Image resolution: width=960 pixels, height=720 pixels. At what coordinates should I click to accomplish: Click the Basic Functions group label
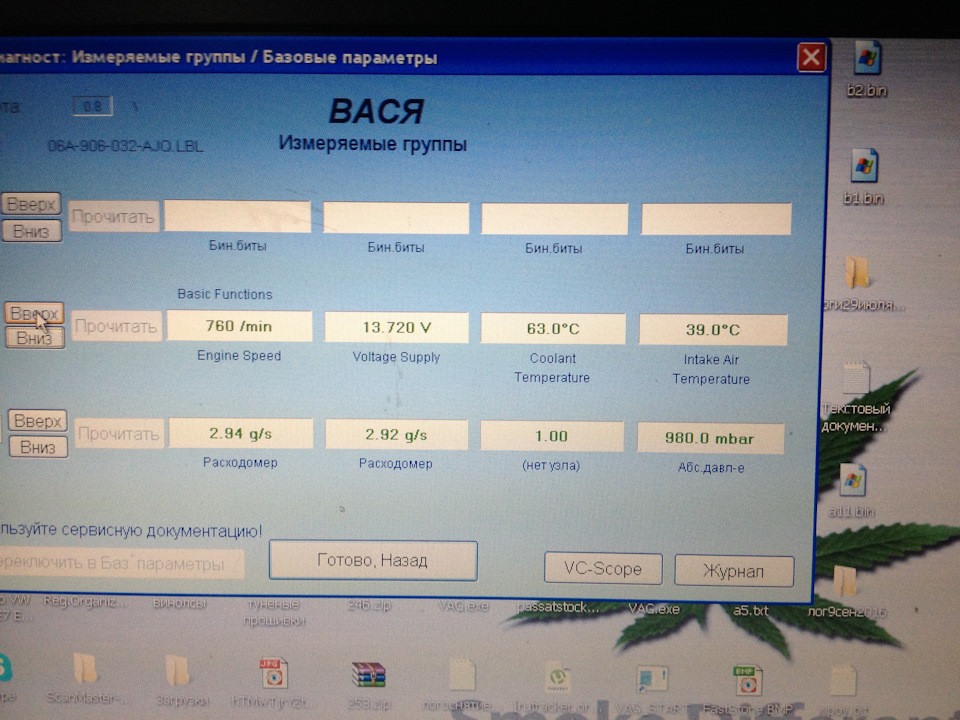click(x=225, y=294)
